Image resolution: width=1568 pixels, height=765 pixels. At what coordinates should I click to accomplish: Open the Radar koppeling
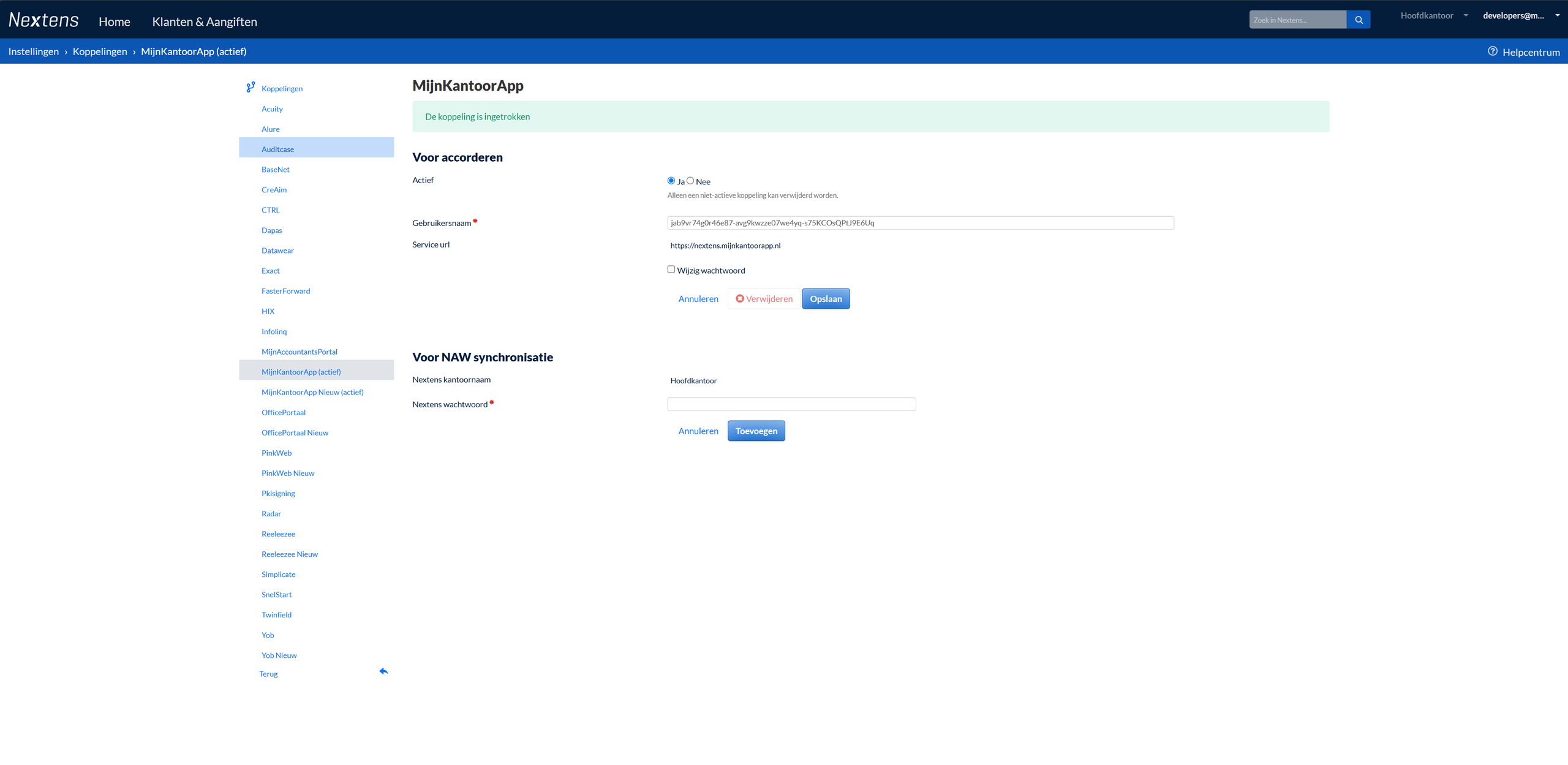(271, 513)
